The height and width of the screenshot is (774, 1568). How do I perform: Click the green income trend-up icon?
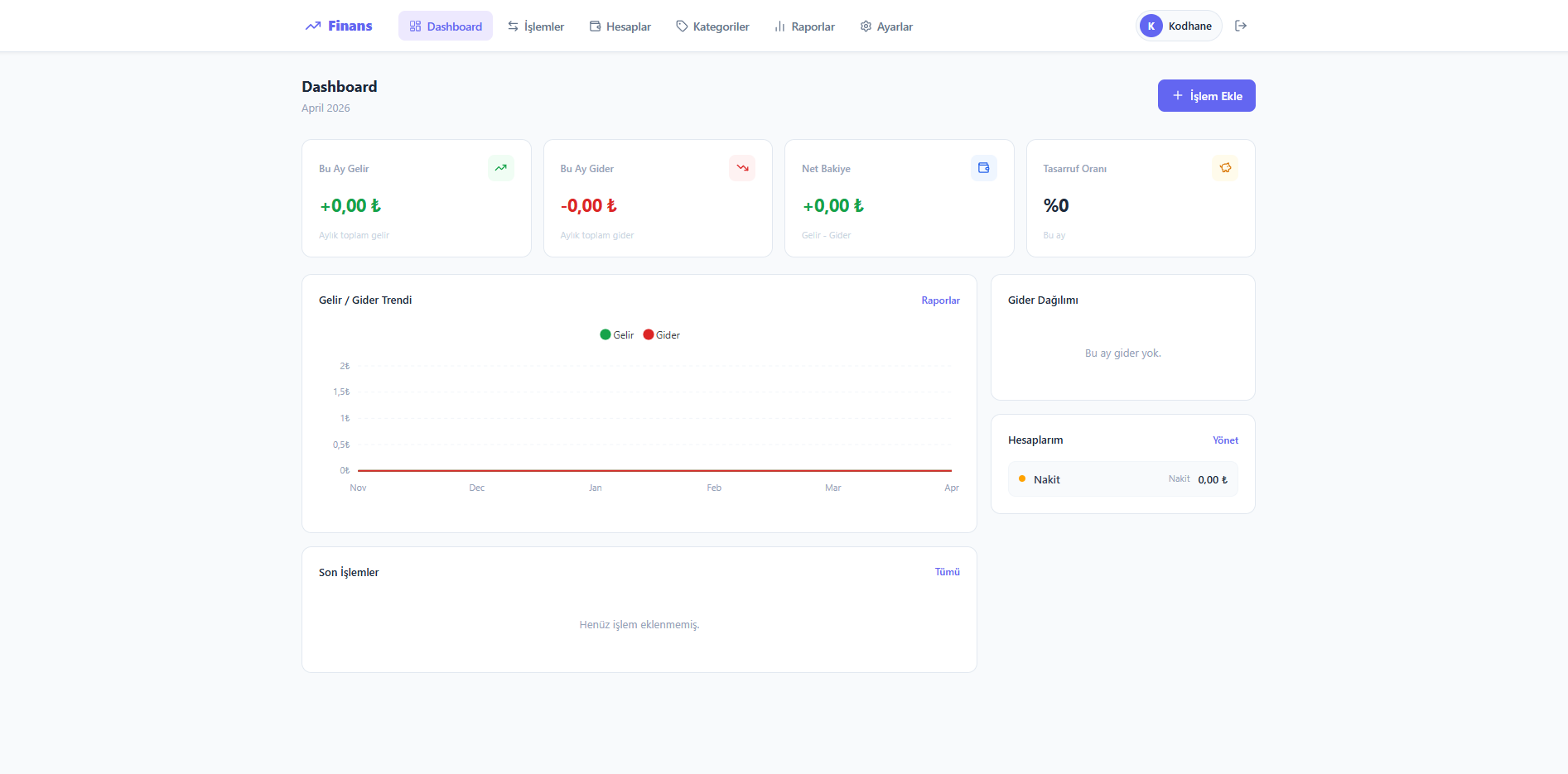[501, 168]
